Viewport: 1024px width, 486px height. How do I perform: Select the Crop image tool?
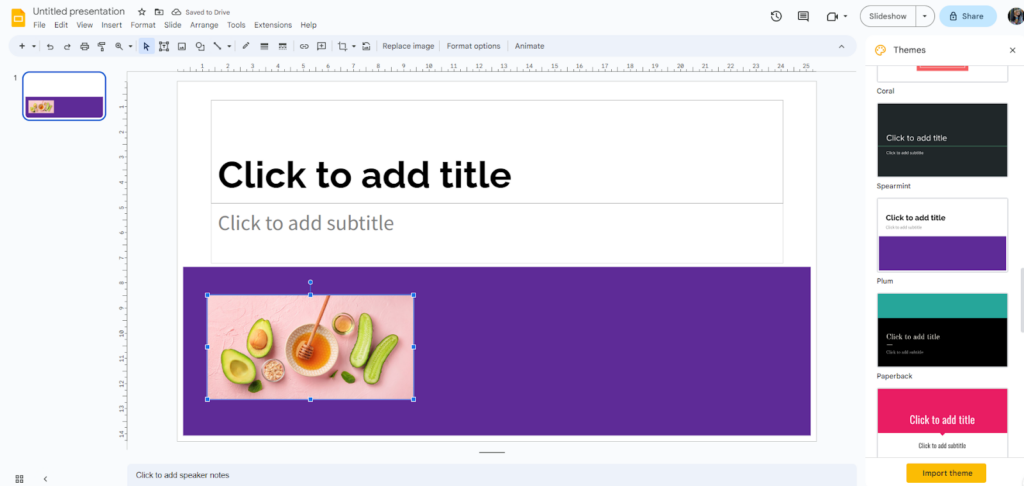pyautogui.click(x=342, y=46)
